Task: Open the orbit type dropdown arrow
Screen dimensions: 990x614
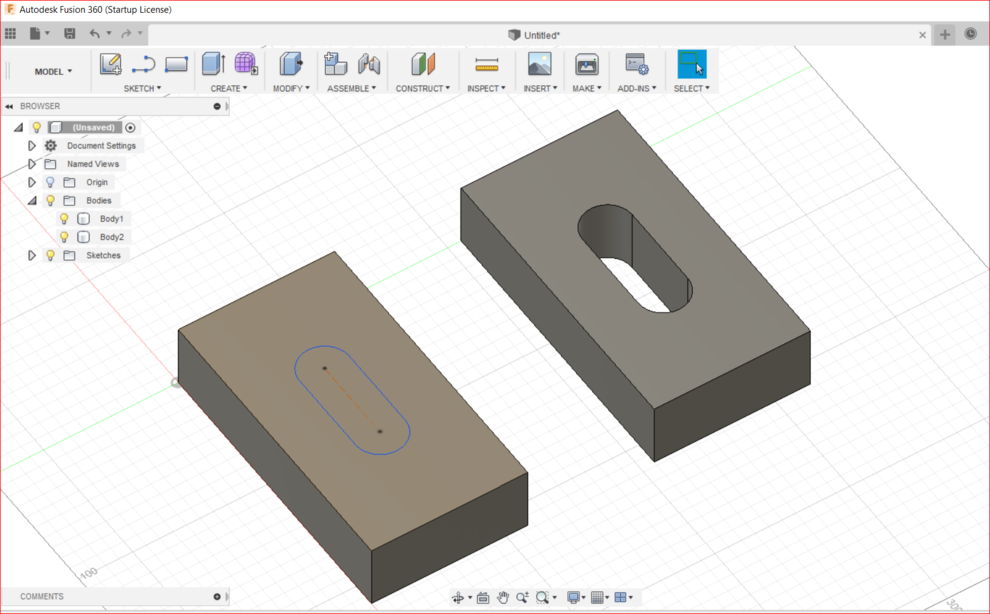Action: [x=470, y=598]
